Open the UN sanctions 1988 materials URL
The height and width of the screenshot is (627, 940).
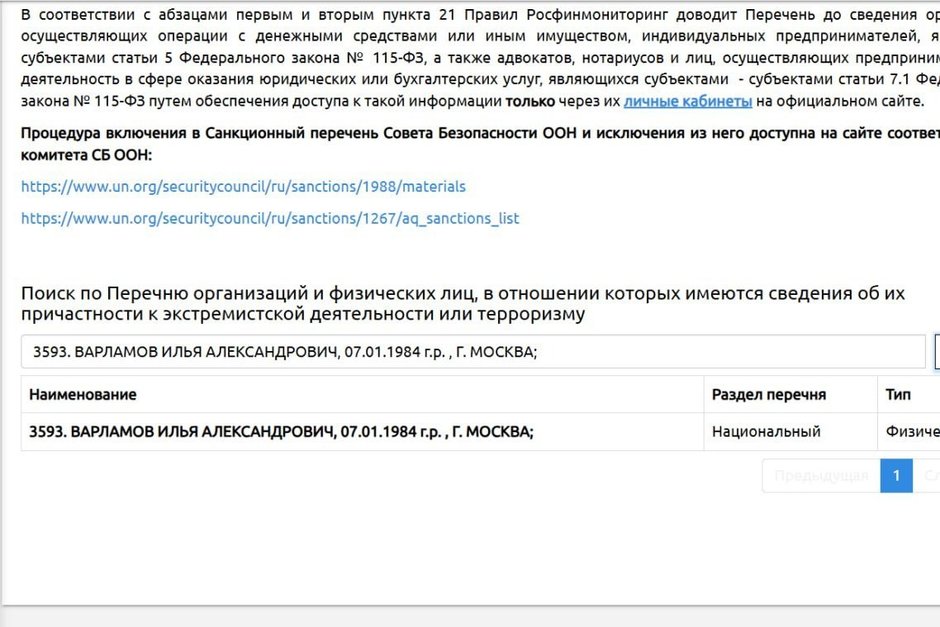tap(243, 187)
